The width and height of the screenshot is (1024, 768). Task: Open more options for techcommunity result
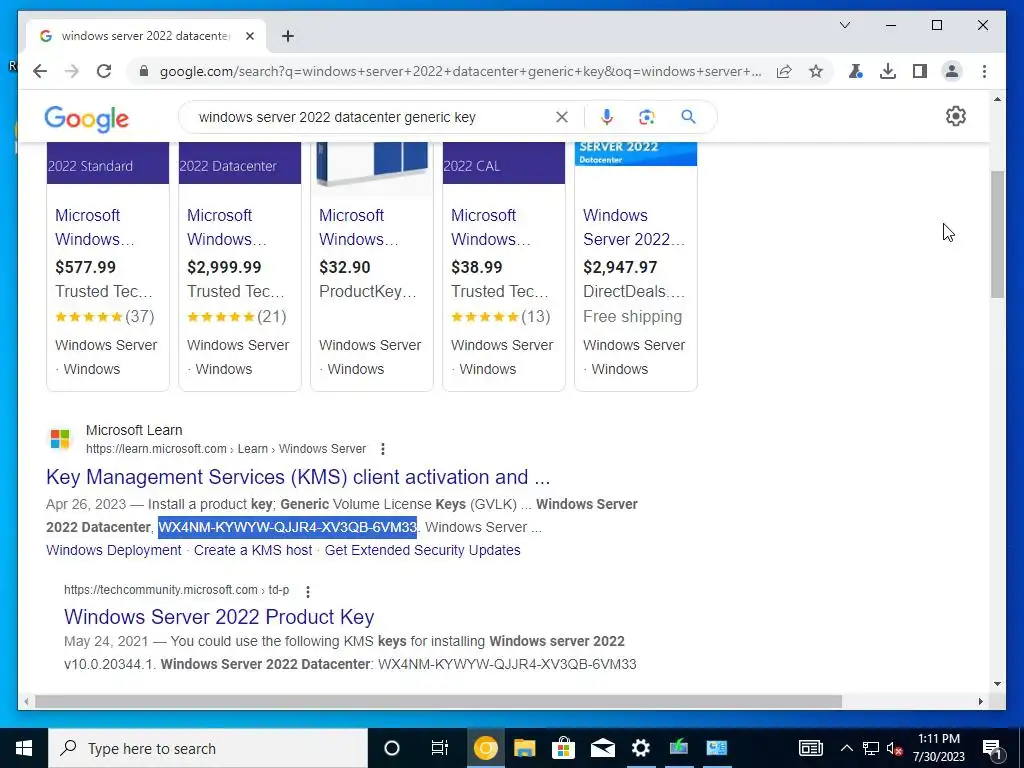tap(308, 591)
